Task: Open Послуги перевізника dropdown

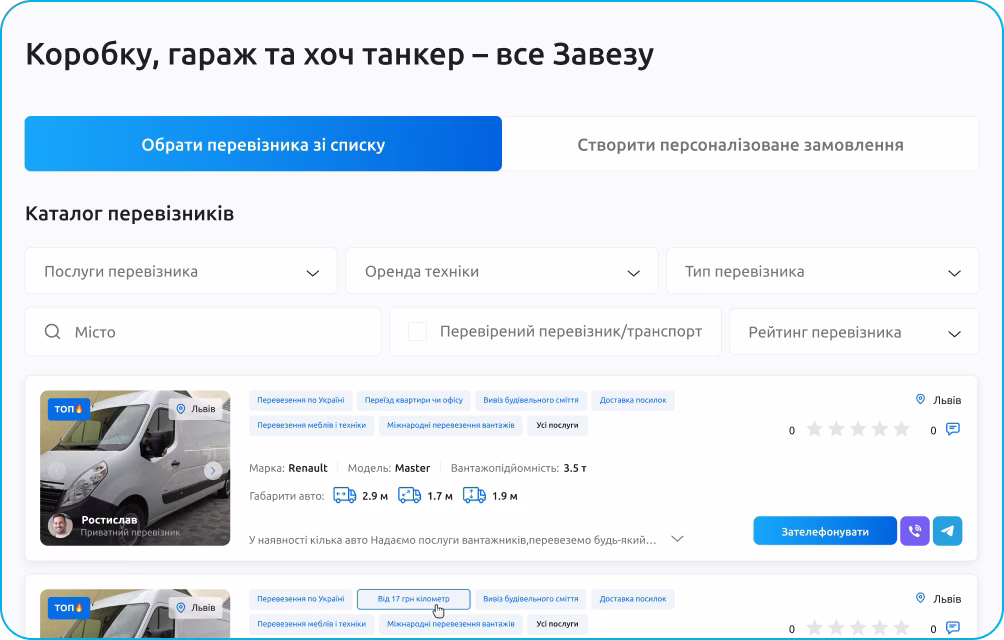Action: [181, 271]
